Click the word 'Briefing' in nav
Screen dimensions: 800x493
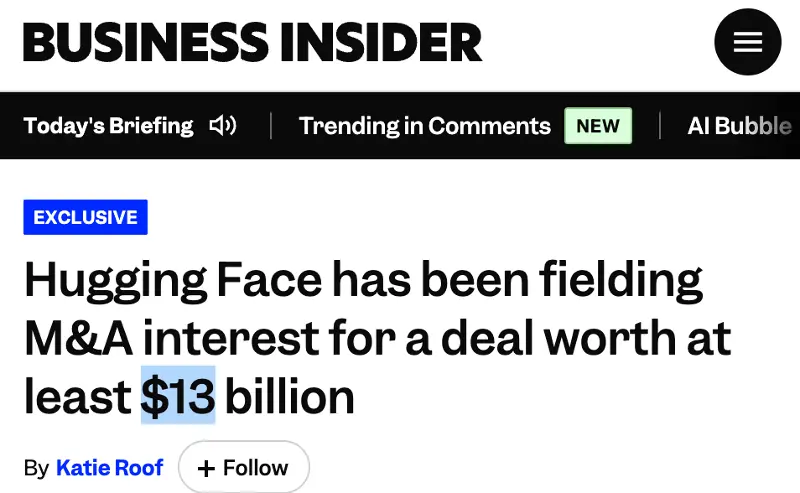coord(151,126)
